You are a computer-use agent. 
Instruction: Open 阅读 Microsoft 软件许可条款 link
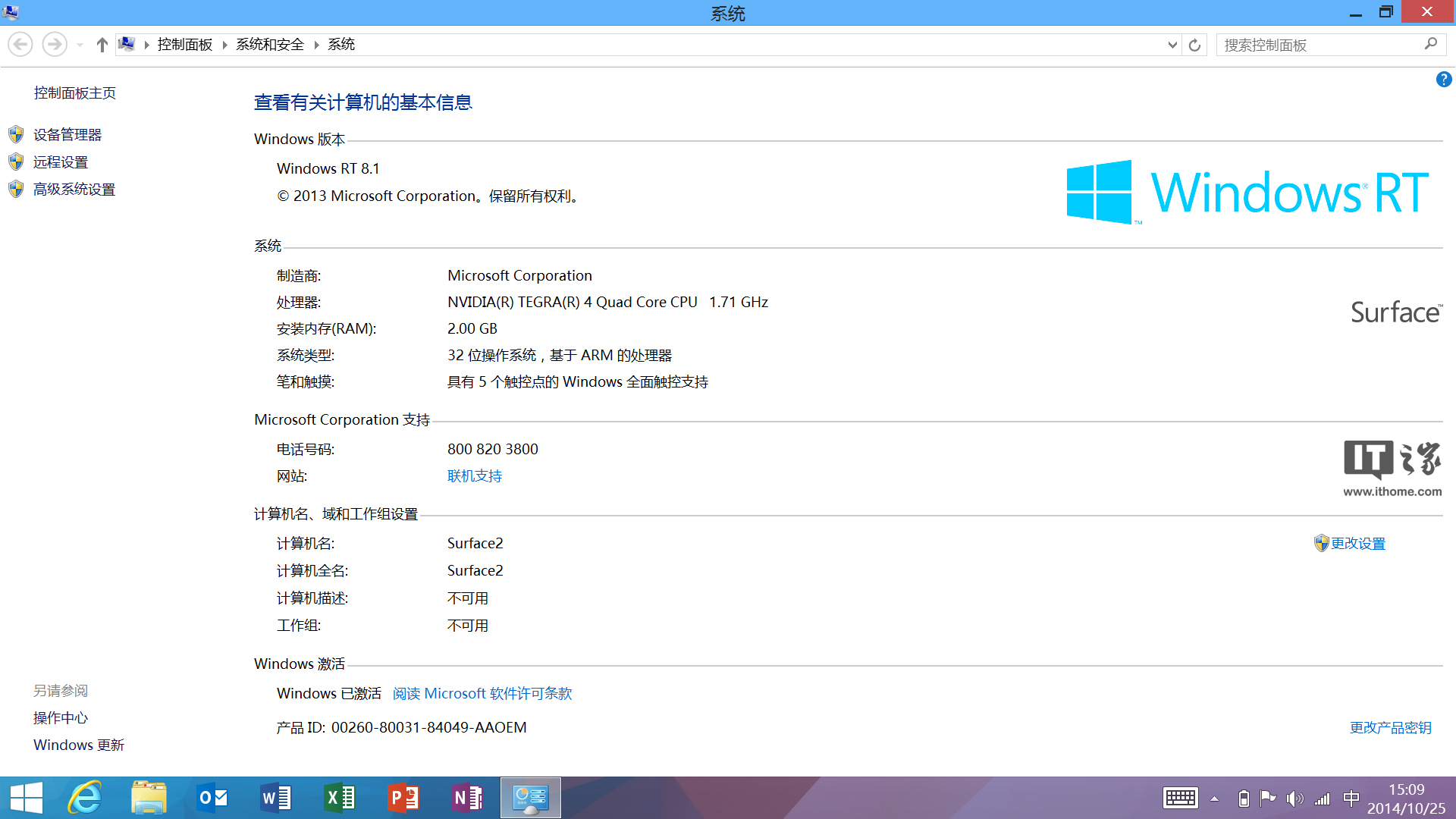(482, 694)
